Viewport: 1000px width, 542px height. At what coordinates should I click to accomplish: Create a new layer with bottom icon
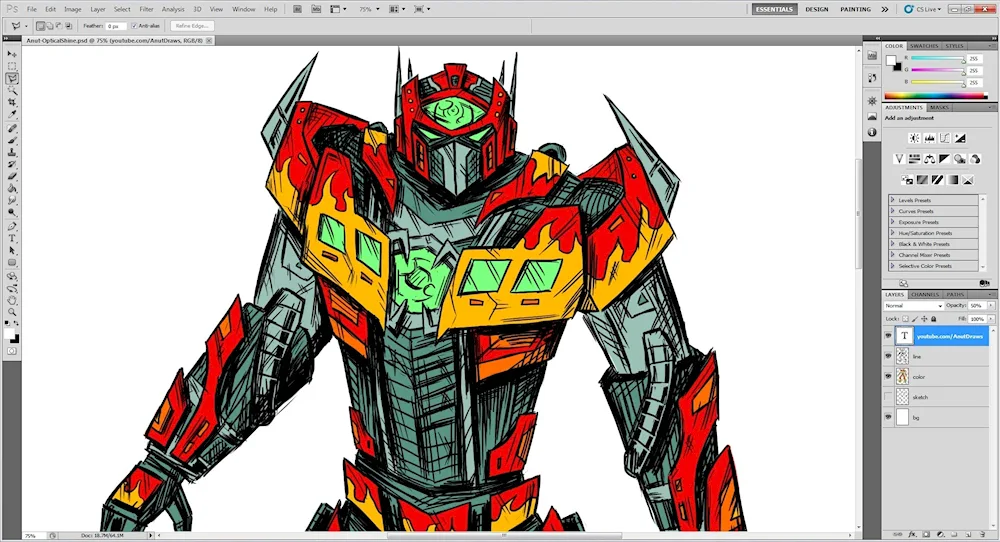pyautogui.click(x=968, y=534)
